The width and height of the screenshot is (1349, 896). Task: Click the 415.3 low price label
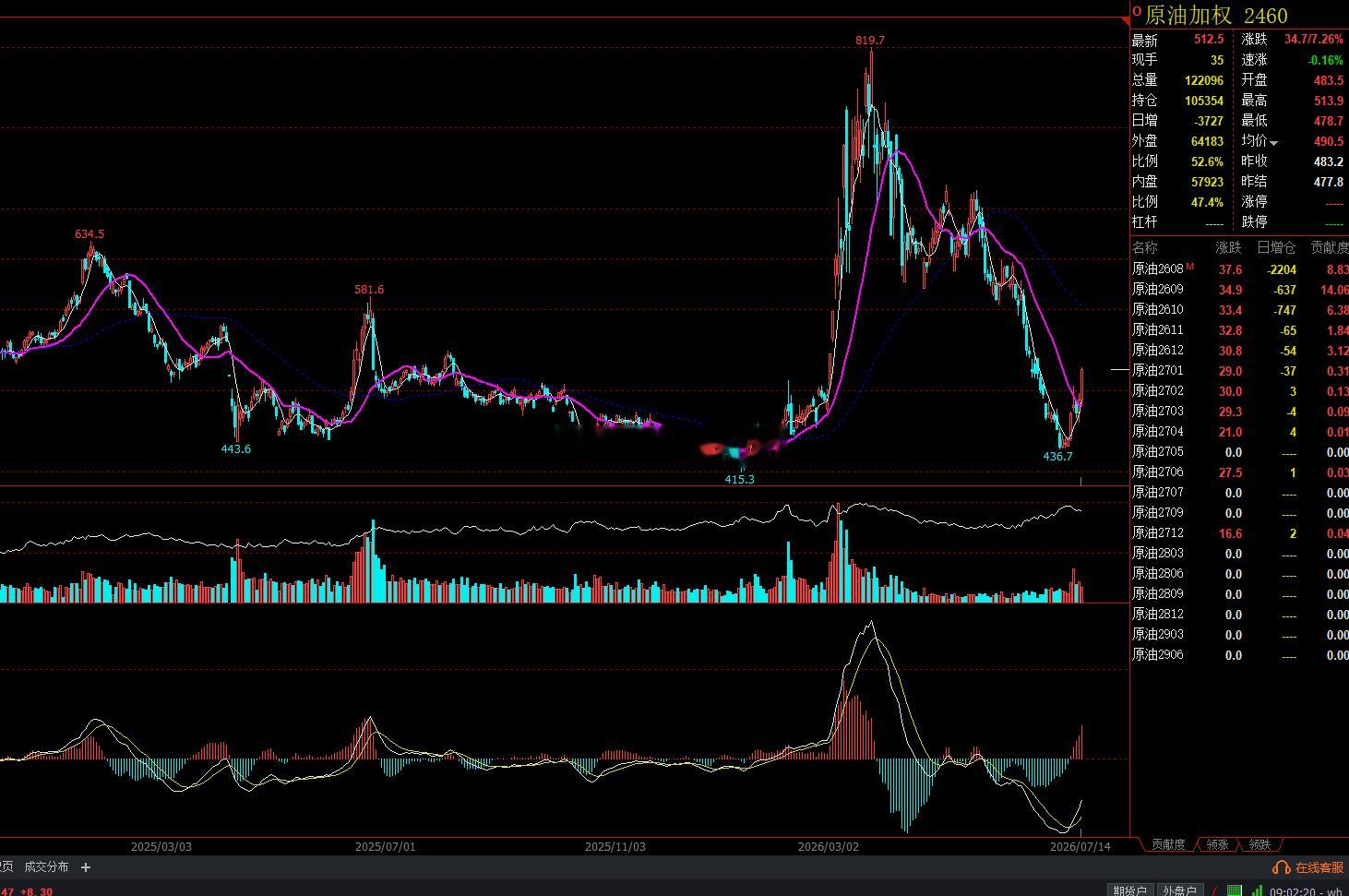pyautogui.click(x=739, y=479)
